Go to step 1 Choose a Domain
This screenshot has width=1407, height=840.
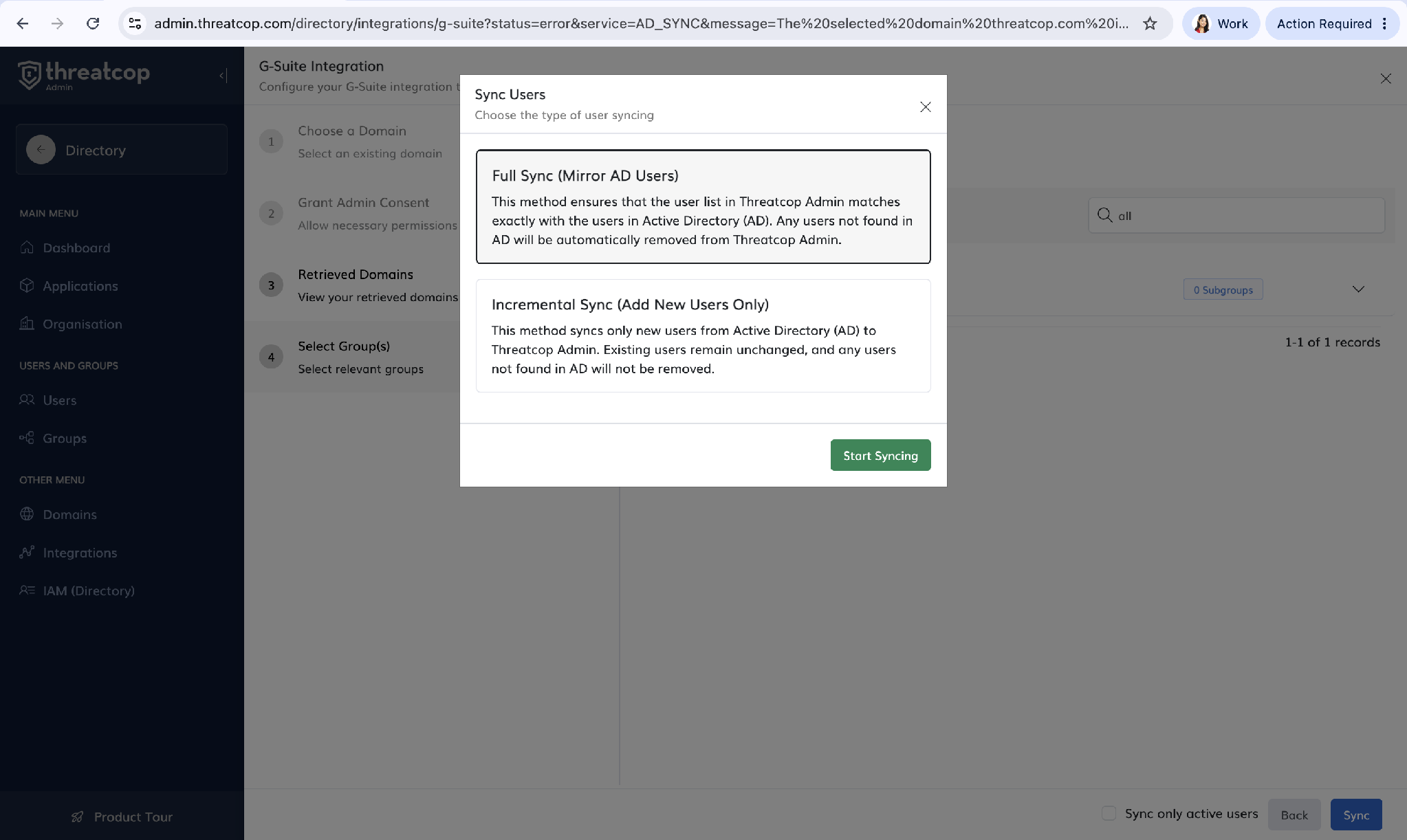[352, 141]
